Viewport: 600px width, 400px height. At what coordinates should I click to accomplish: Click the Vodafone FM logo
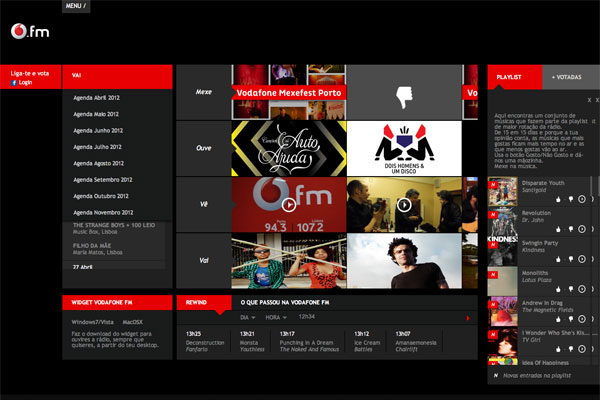coord(30,31)
